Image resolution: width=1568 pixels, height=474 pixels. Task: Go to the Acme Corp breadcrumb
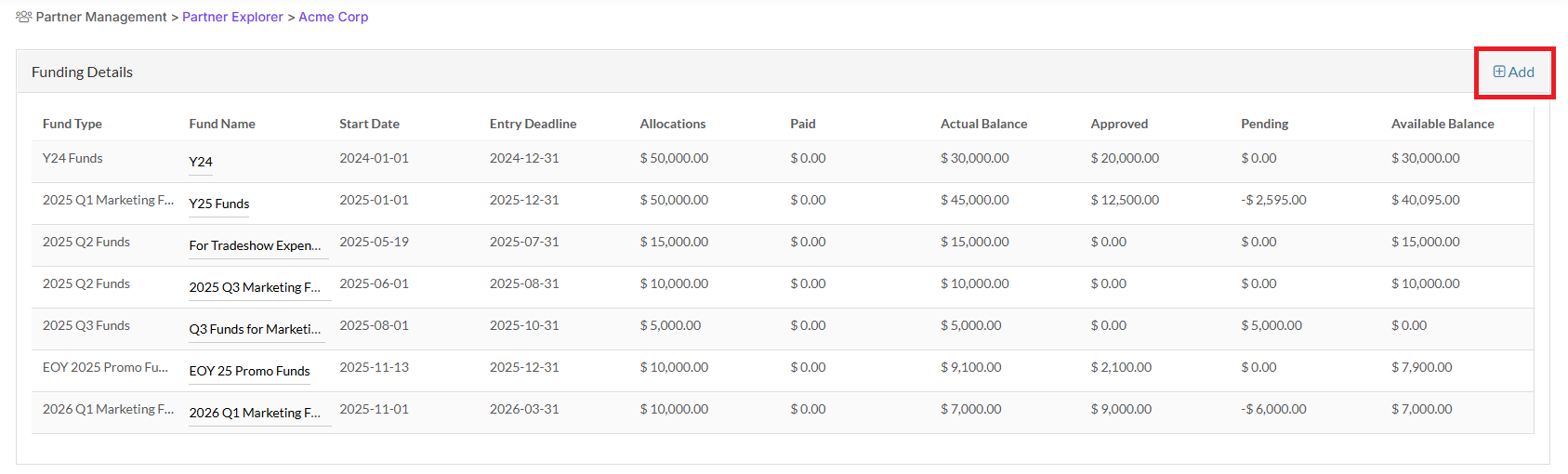(334, 17)
